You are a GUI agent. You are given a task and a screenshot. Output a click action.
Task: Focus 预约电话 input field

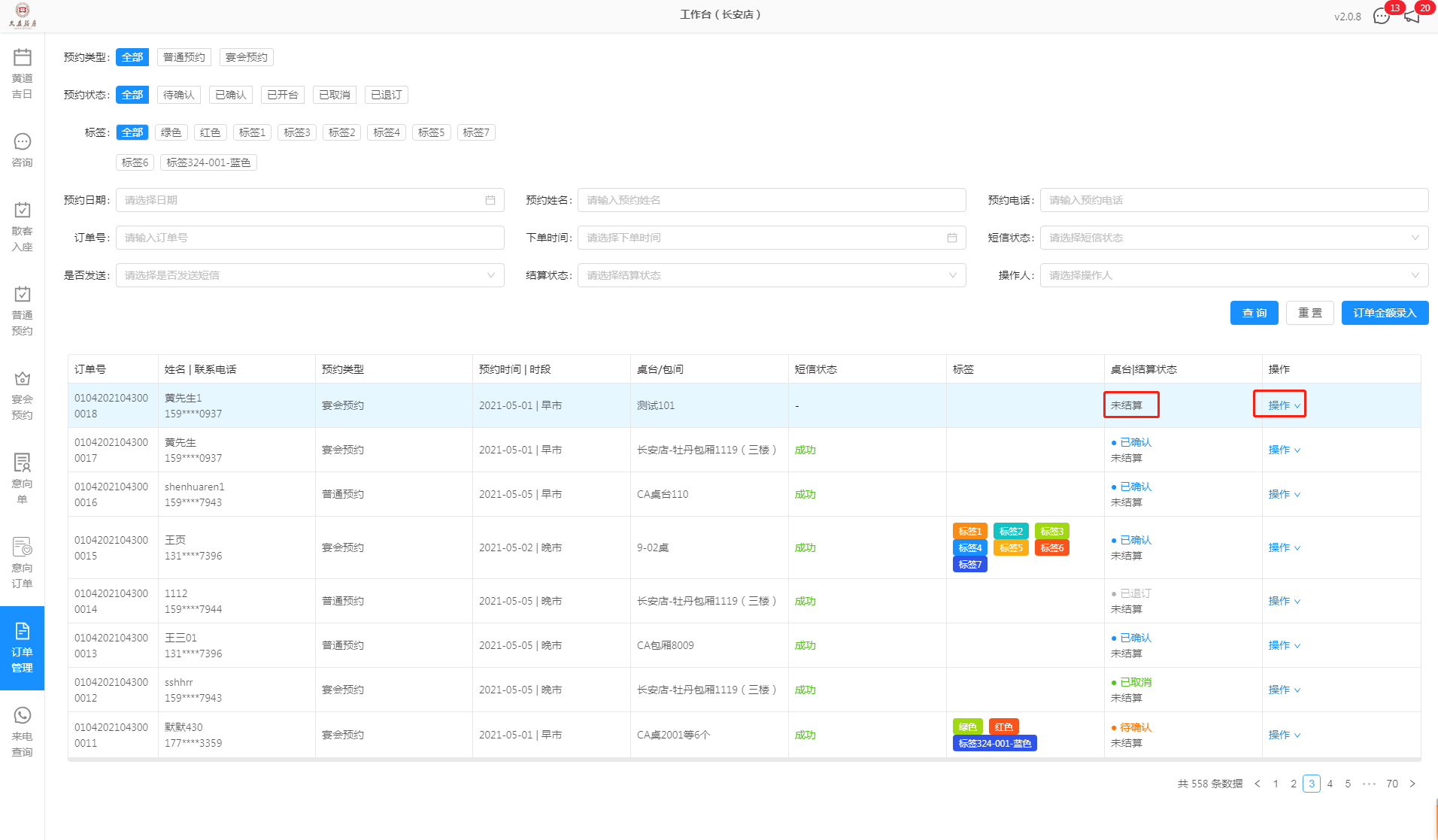(1234, 200)
